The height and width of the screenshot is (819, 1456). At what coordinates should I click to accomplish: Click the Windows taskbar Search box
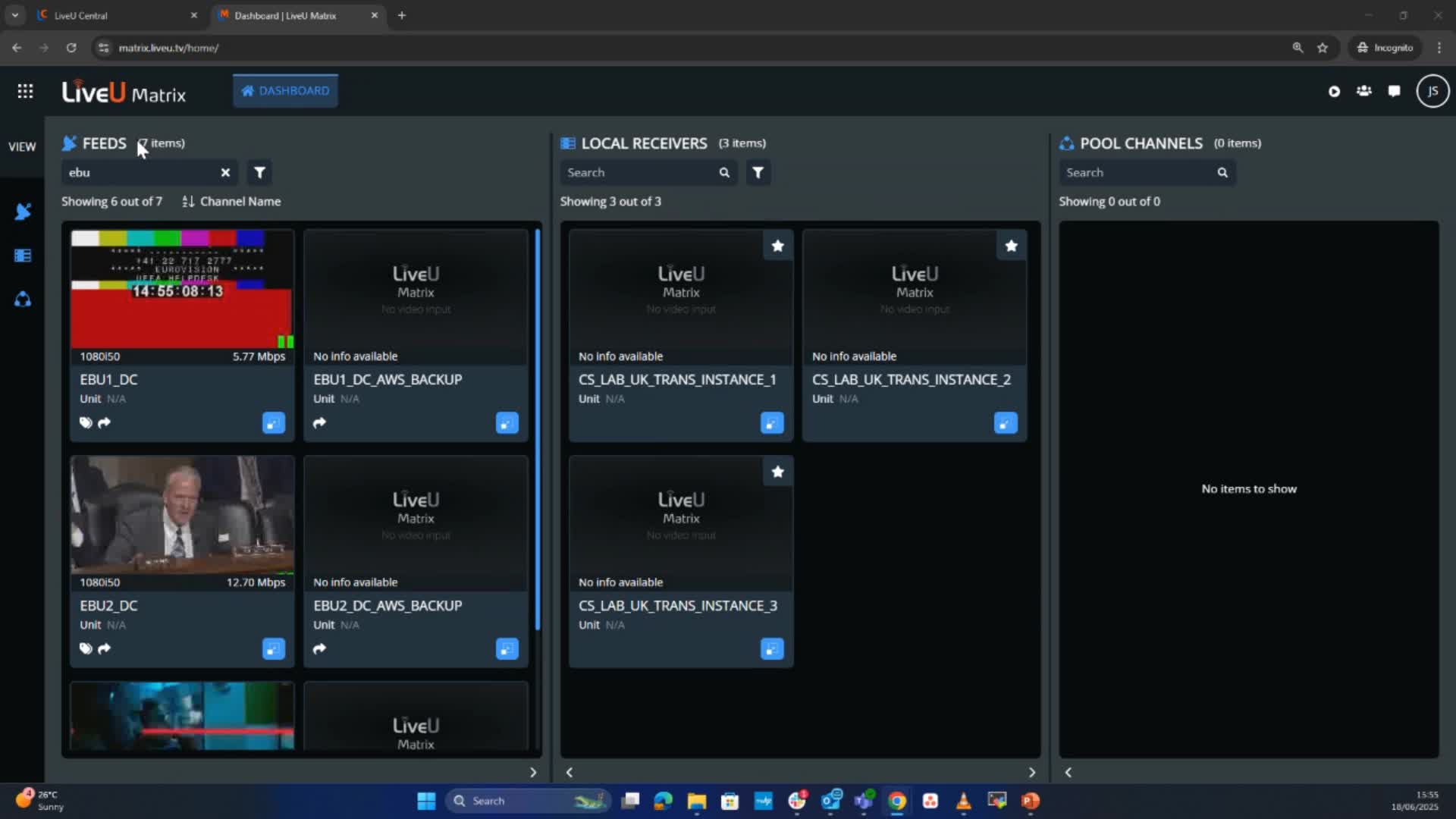point(529,801)
